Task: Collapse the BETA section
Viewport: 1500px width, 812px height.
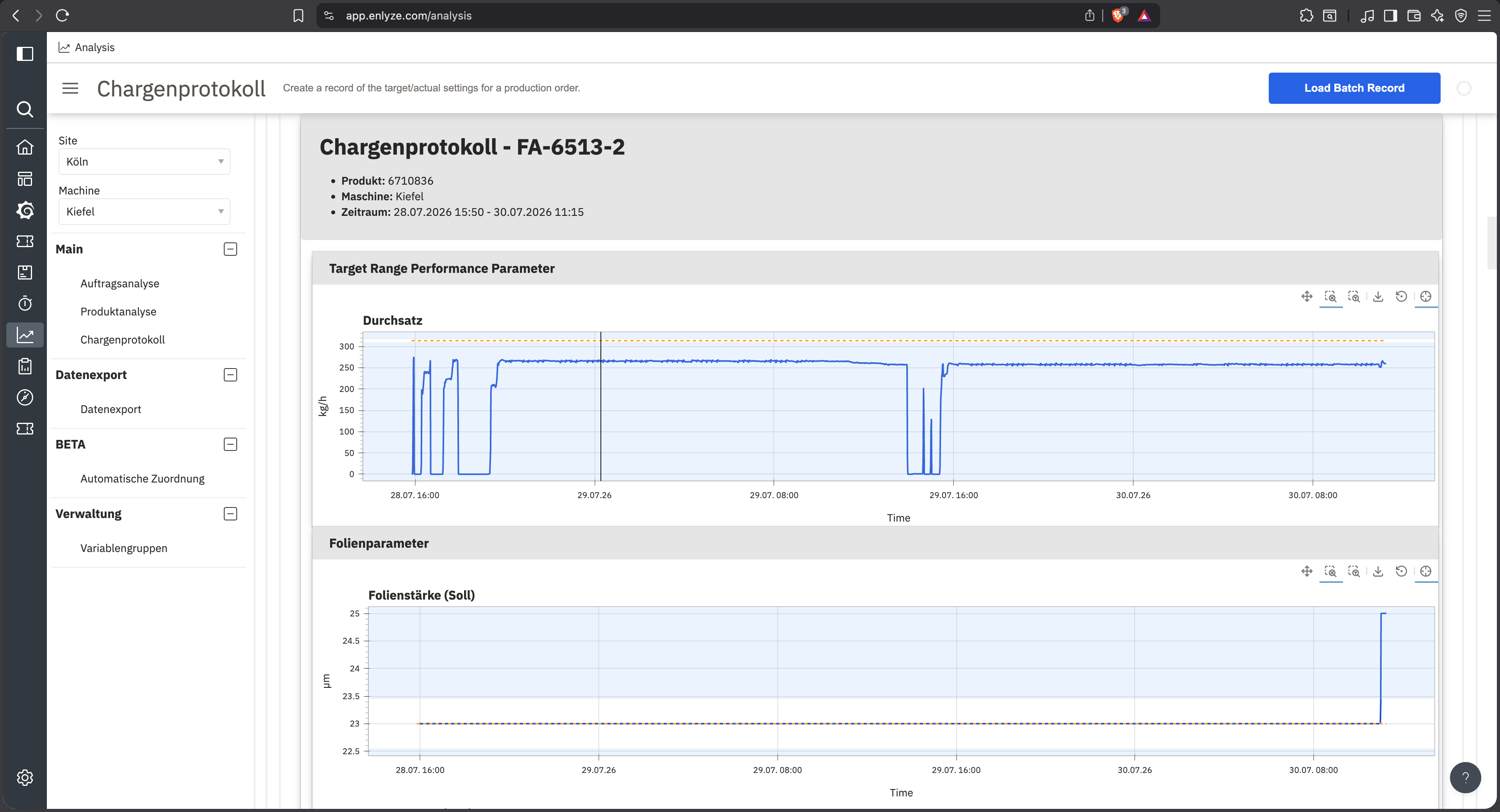Action: coord(230,444)
